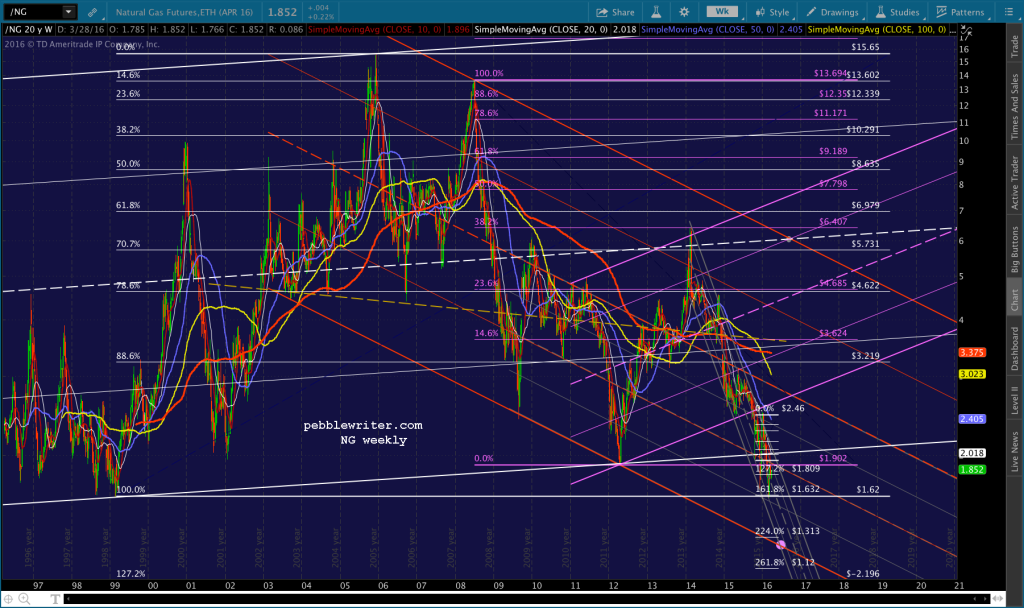The image size is (1024, 608).
Task: Click the $9.189 magenta price label
Action: pyautogui.click(x=833, y=151)
